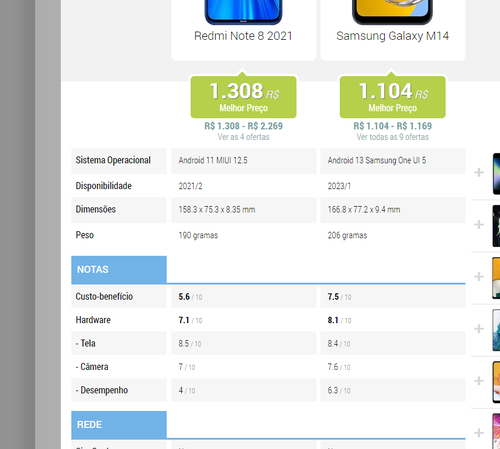This screenshot has height=449, width=500.
Task: Select the REDE section header
Action: tap(119, 425)
